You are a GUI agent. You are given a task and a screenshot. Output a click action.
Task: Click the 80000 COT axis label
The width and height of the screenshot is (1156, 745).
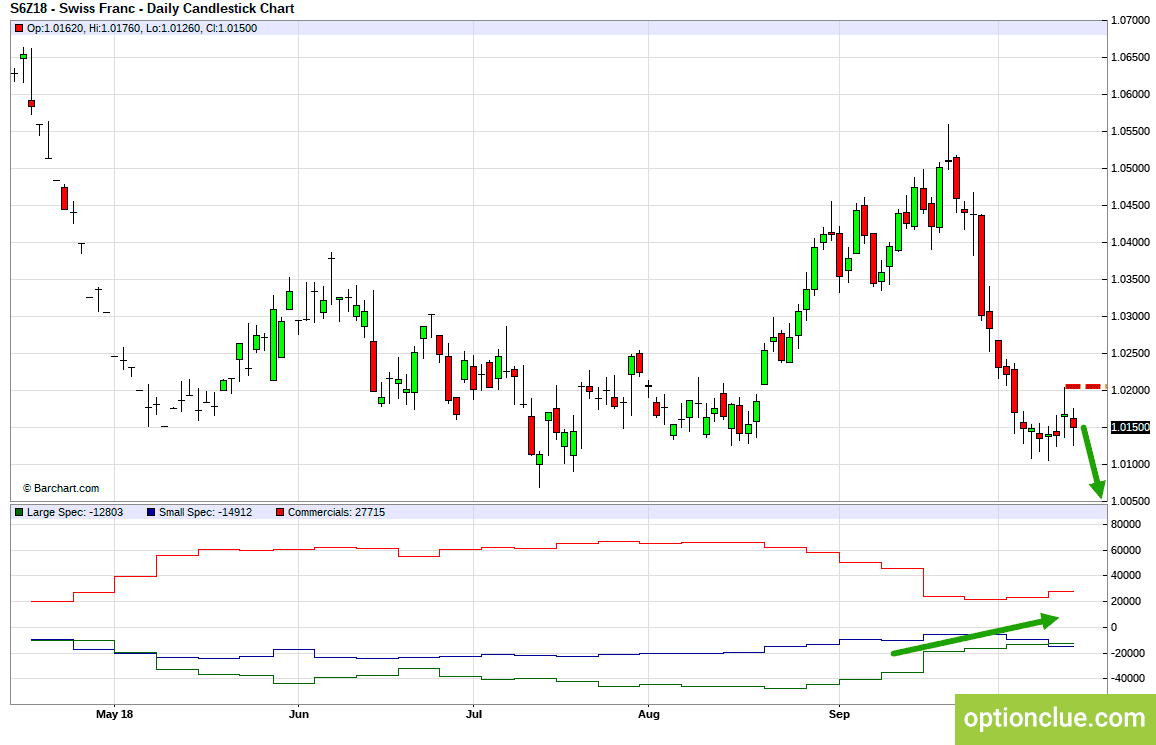[1126, 524]
